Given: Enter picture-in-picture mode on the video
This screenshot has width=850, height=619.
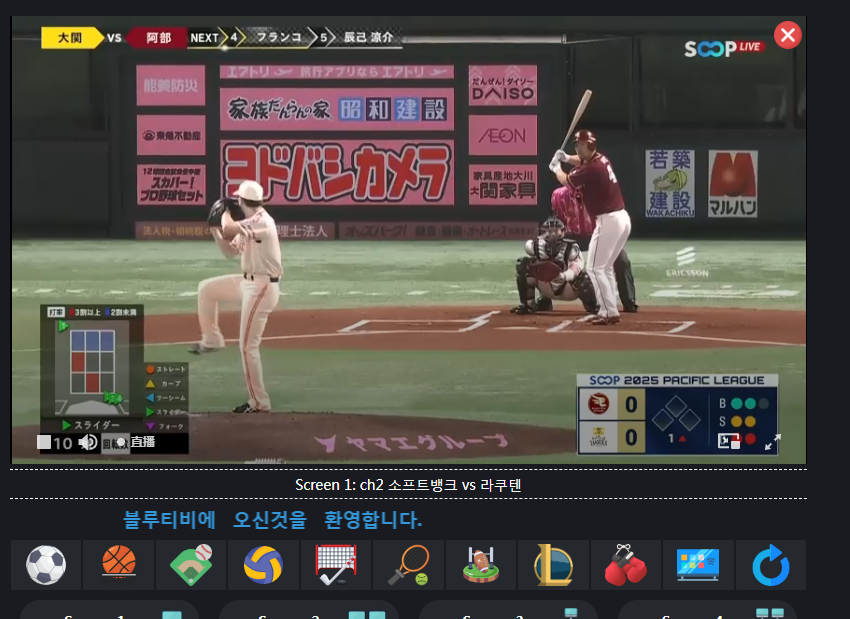Looking at the screenshot, I should tap(729, 441).
